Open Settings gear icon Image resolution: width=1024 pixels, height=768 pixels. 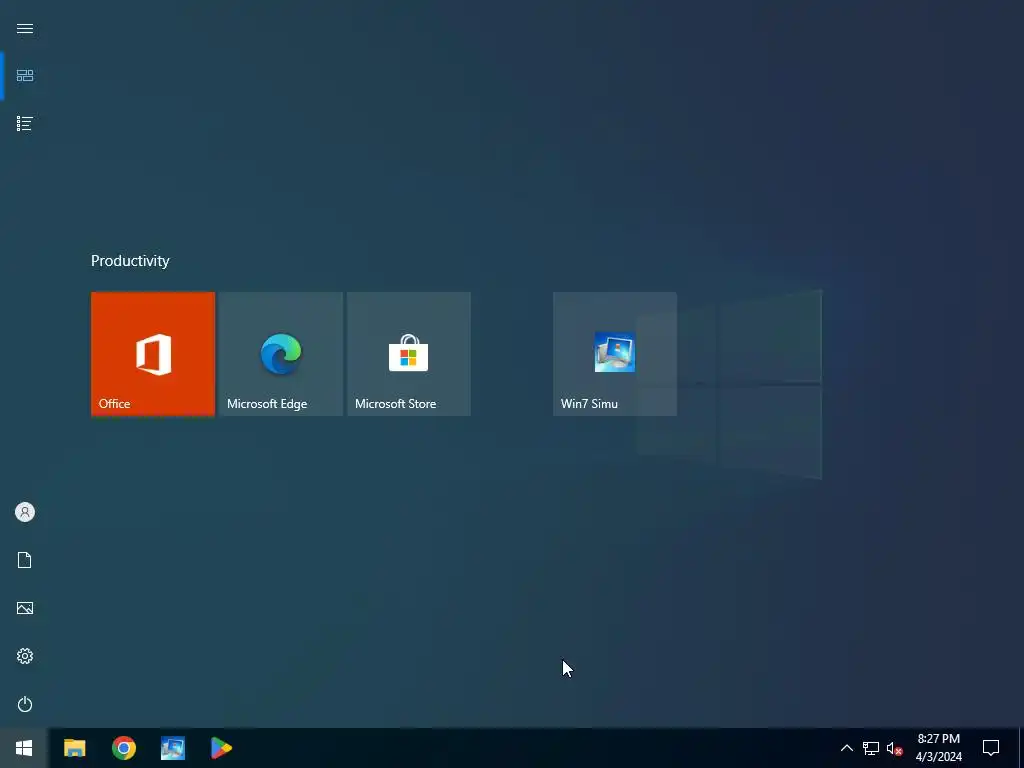[25, 656]
